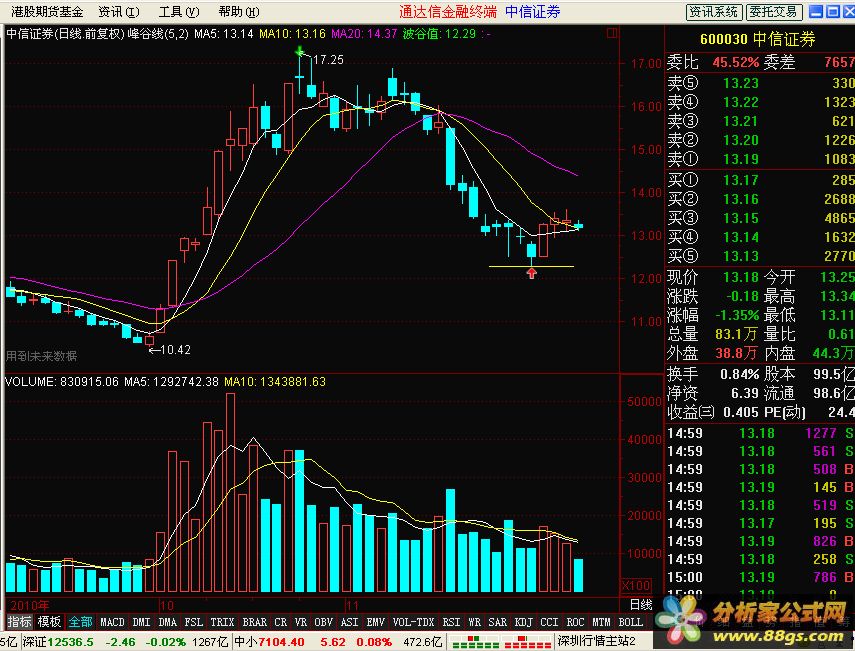The width and height of the screenshot is (855, 651).
Task: Click the 波谷值: 12.29 label
Action: point(439,34)
